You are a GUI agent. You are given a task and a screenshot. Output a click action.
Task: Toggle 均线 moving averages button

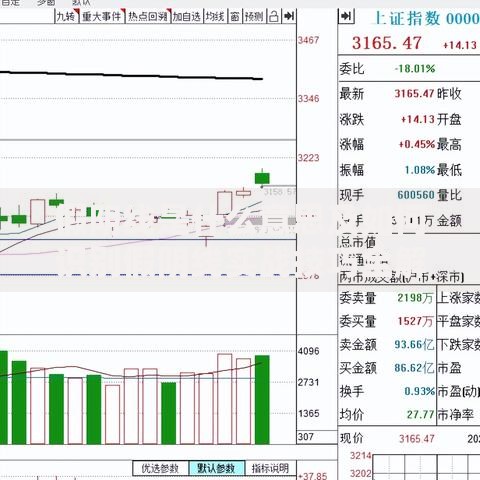point(215,16)
